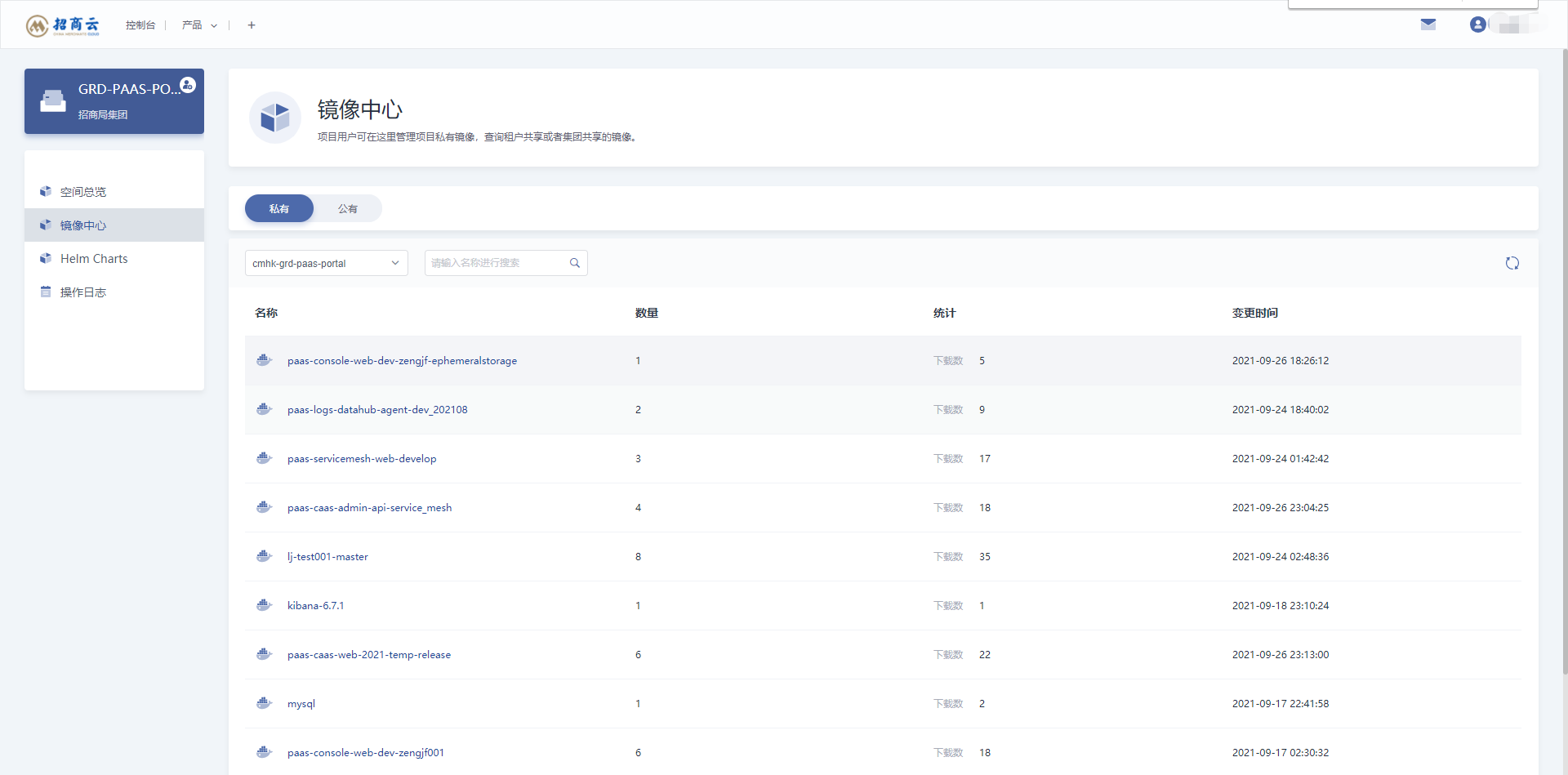Open paas-console-web-dev-zengjf-ephemeralstorage image
The height and width of the screenshot is (775, 1568).
click(x=402, y=360)
